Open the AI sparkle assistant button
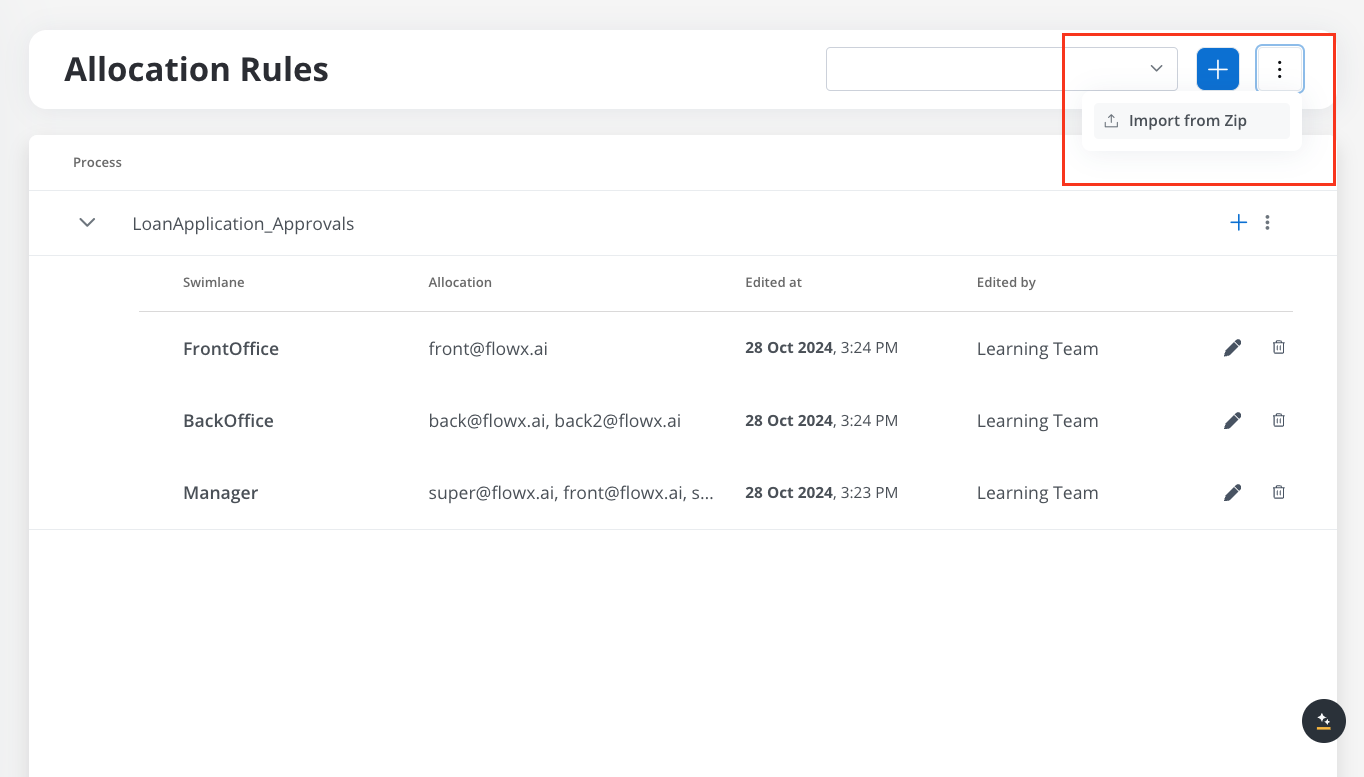Screen dimensions: 1364x777 click(1323, 720)
